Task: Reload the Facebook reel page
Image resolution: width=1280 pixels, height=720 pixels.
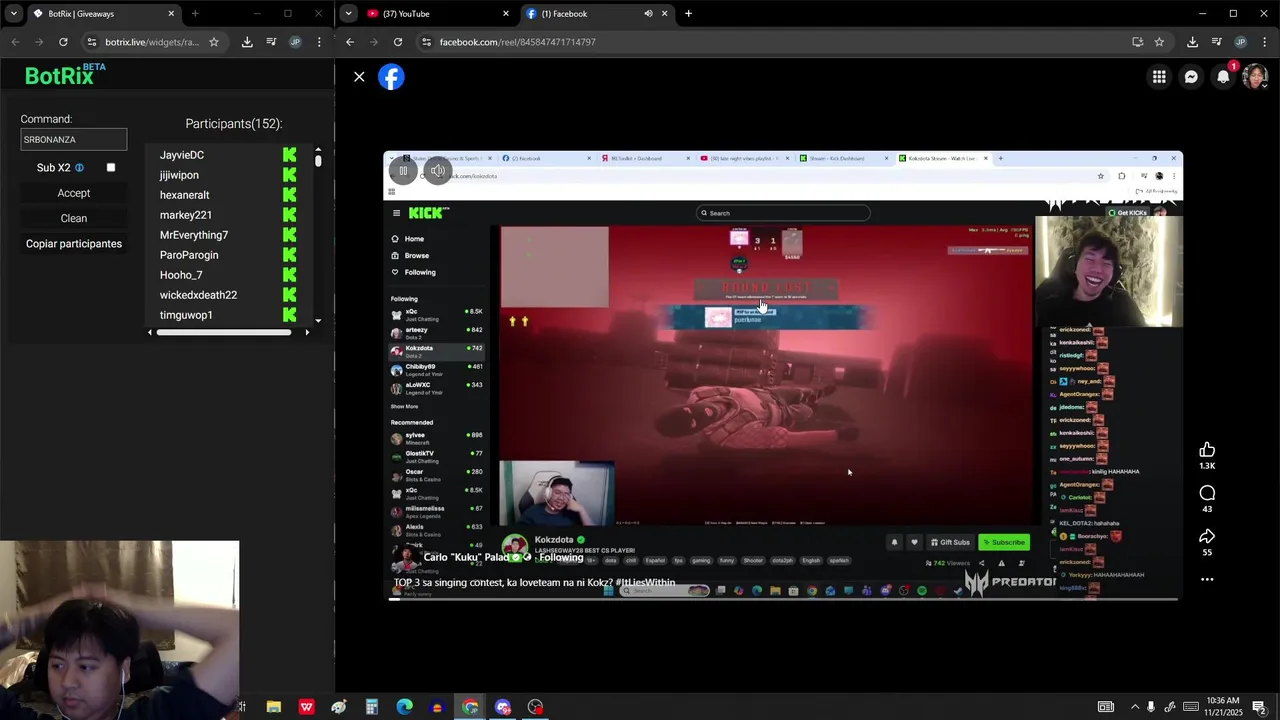Action: point(398,42)
